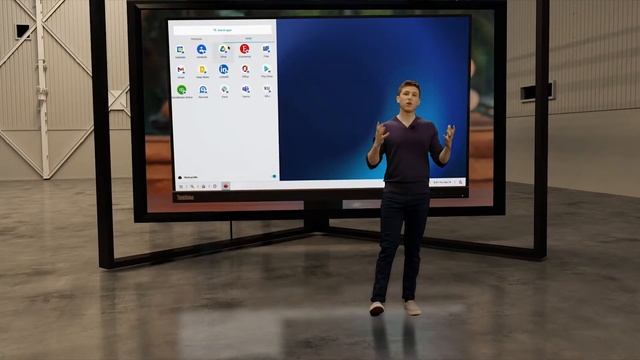Open the blue clock-style icon in the third row

[203, 89]
